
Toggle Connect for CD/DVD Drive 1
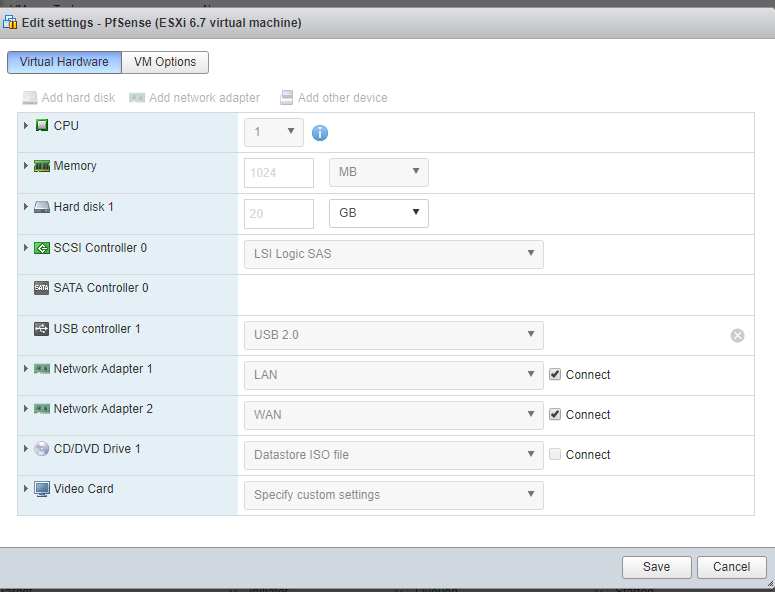point(555,454)
